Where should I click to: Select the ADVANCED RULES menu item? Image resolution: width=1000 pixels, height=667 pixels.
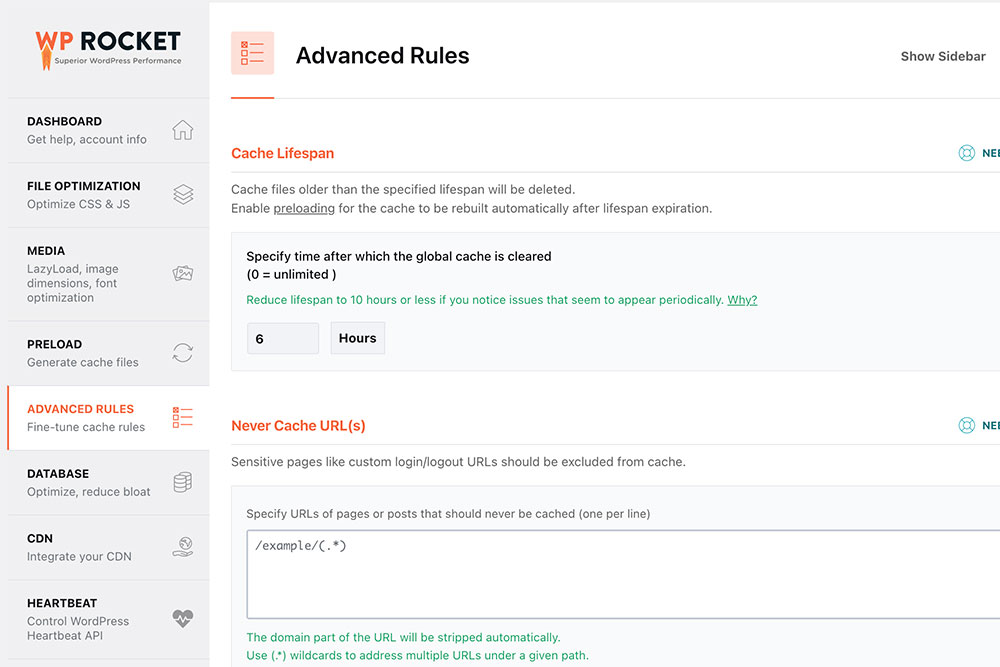108,418
